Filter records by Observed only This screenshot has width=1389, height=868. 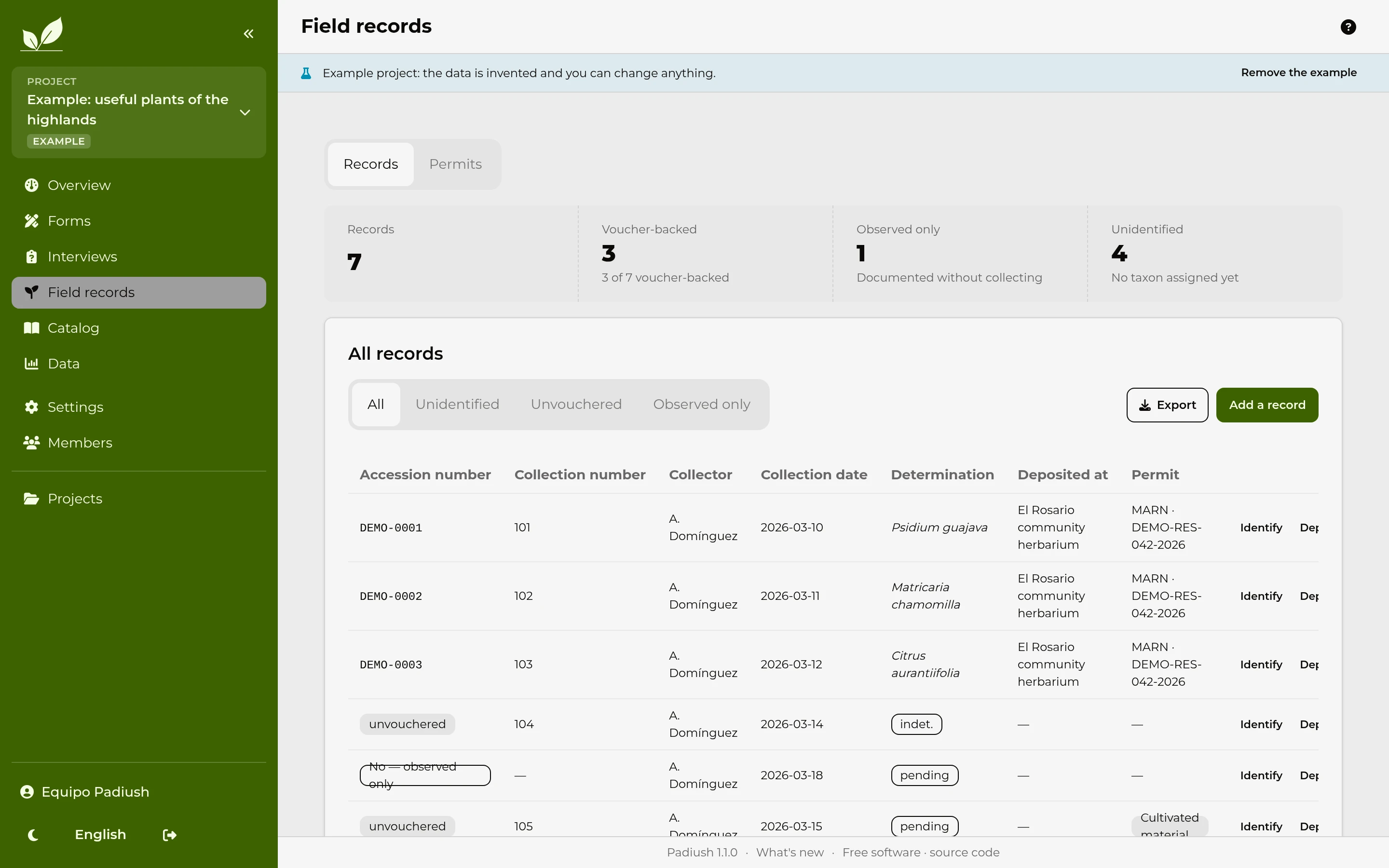click(702, 405)
